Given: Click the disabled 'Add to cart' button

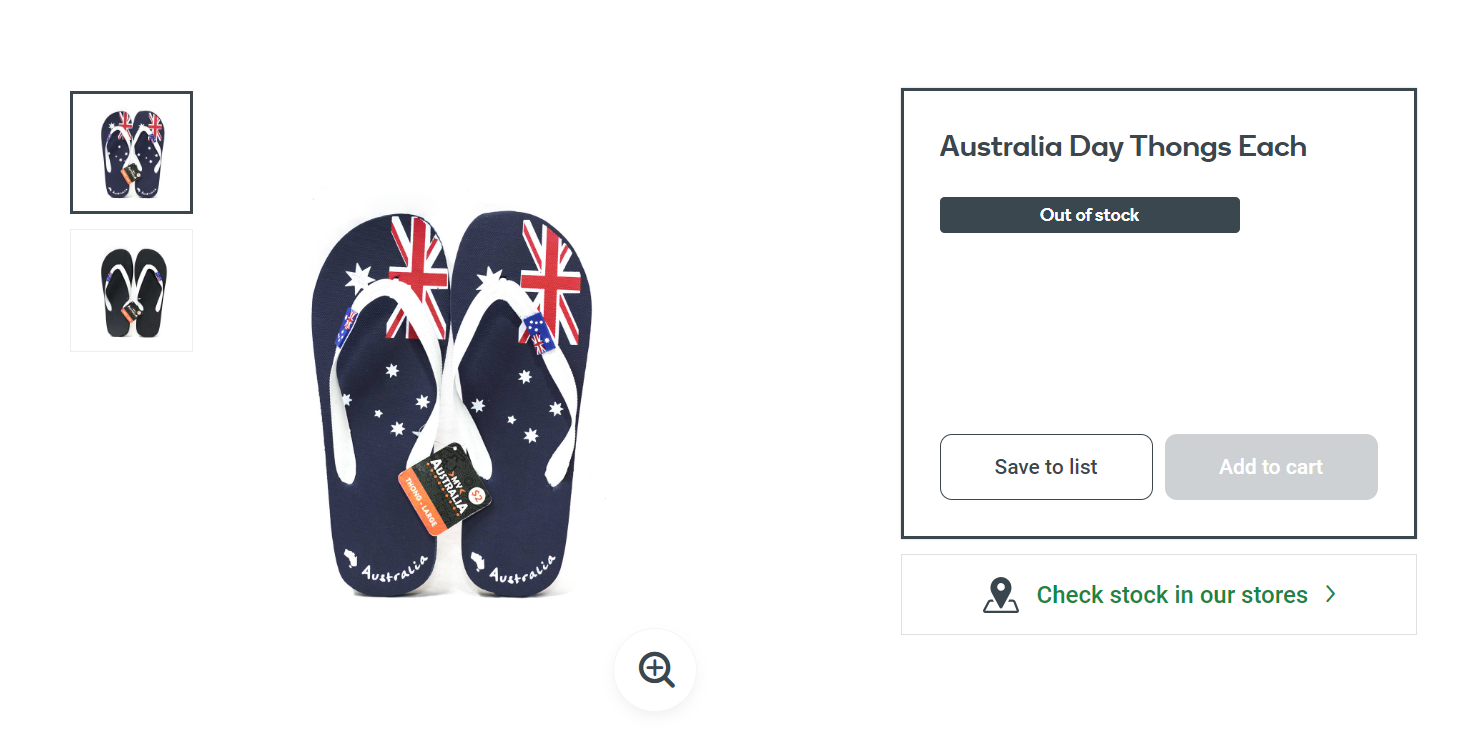Looking at the screenshot, I should pos(1271,466).
